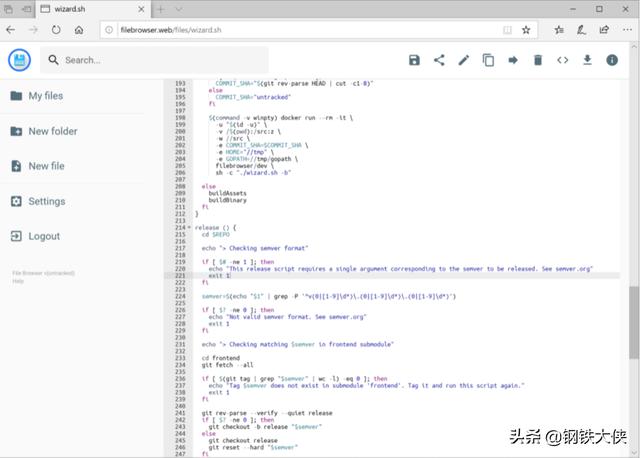This screenshot has width=640, height=458.
Task: Click the Help link in sidebar
Action: point(18,281)
